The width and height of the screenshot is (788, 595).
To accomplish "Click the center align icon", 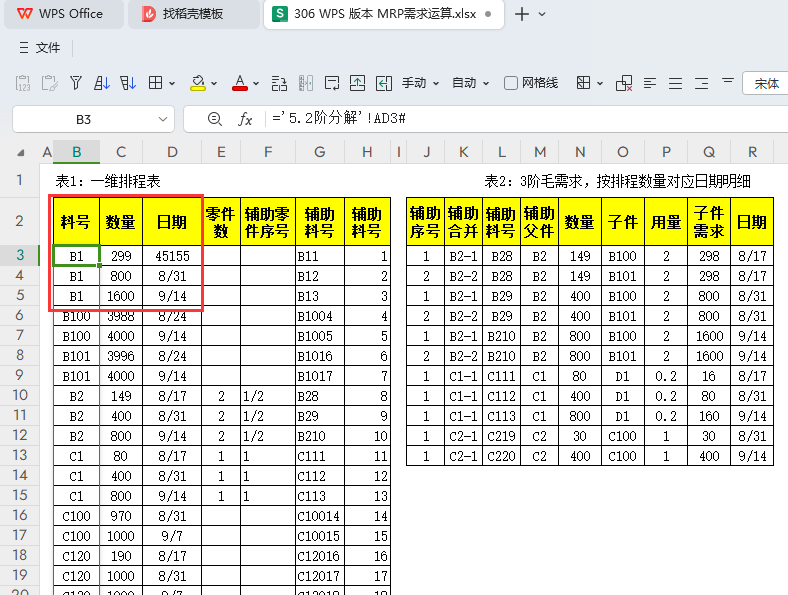I will 675,83.
